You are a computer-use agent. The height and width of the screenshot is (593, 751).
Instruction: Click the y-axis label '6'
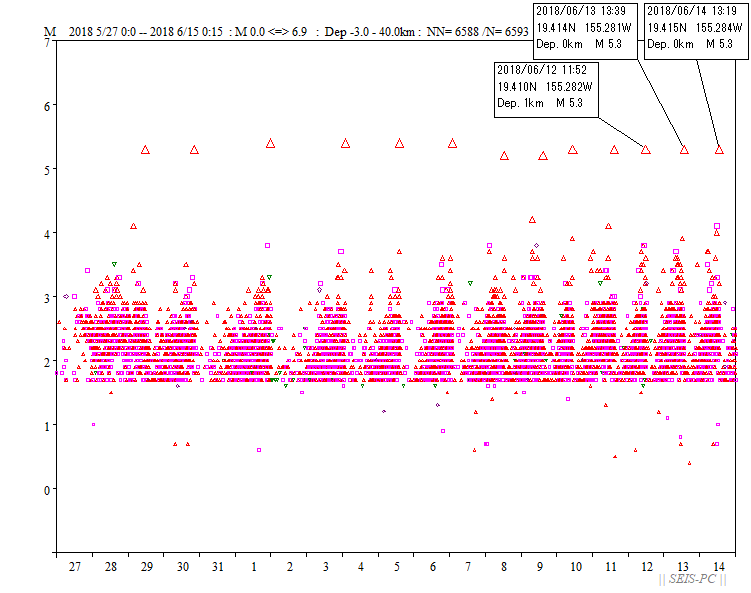pyautogui.click(x=47, y=106)
